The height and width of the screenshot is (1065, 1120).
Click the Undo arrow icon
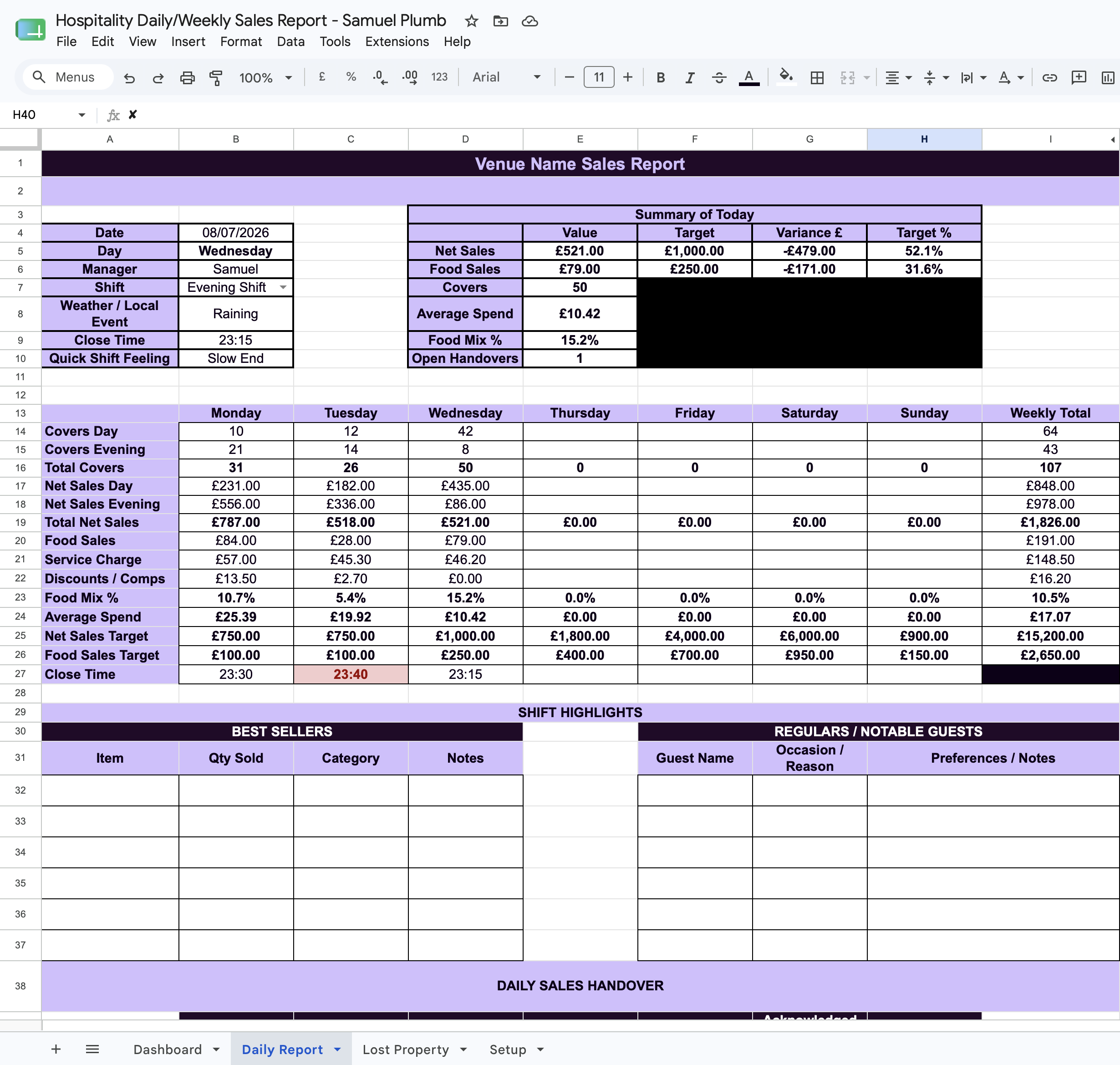pyautogui.click(x=129, y=77)
